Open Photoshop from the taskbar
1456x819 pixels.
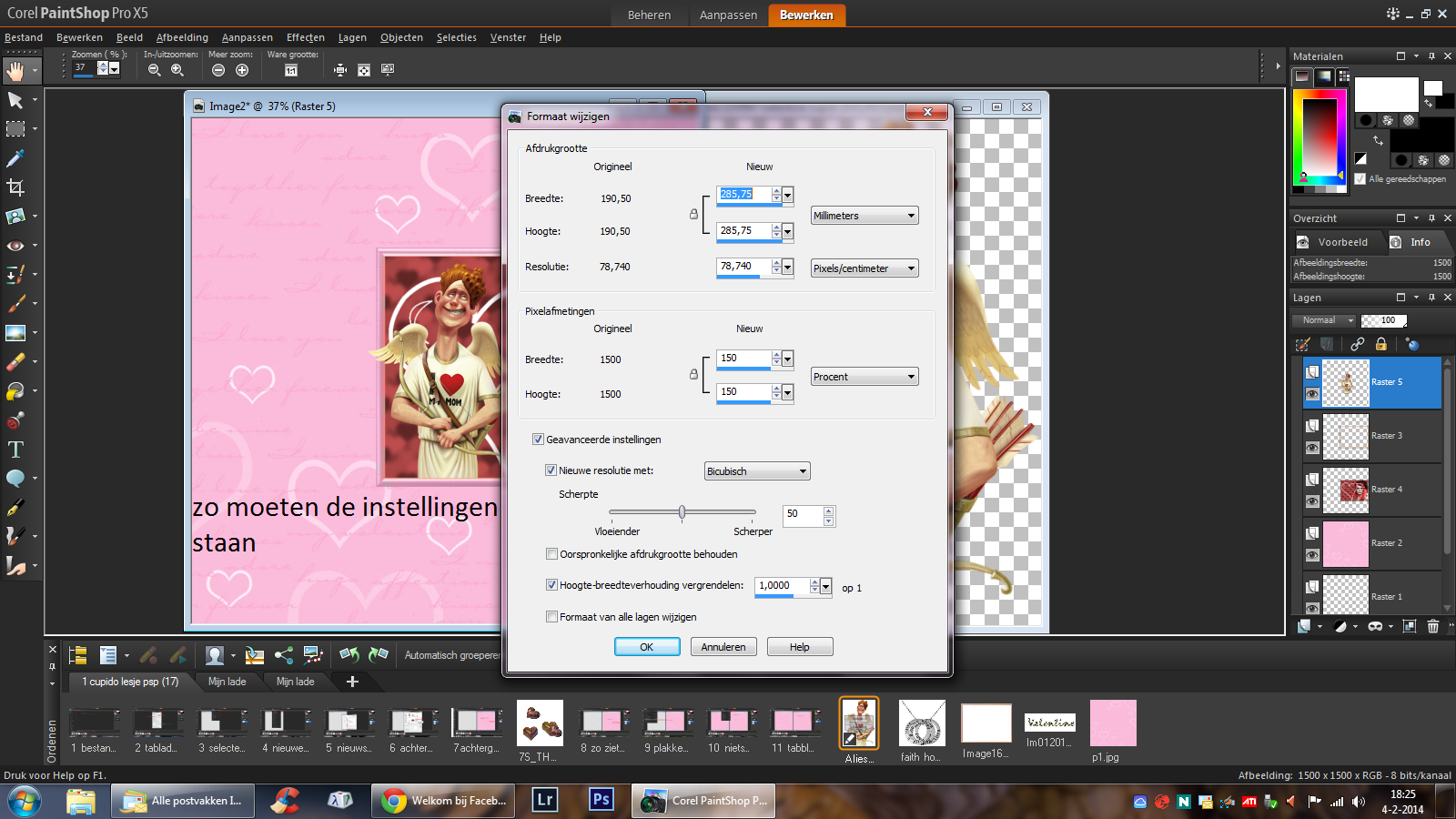[601, 800]
